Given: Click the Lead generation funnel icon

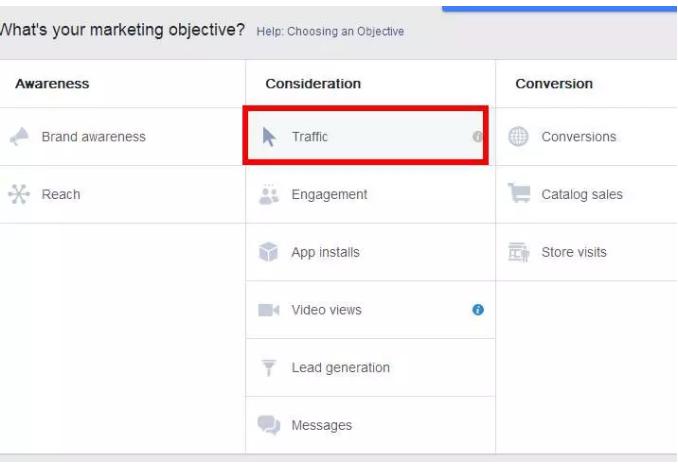Looking at the screenshot, I should pos(269,368).
